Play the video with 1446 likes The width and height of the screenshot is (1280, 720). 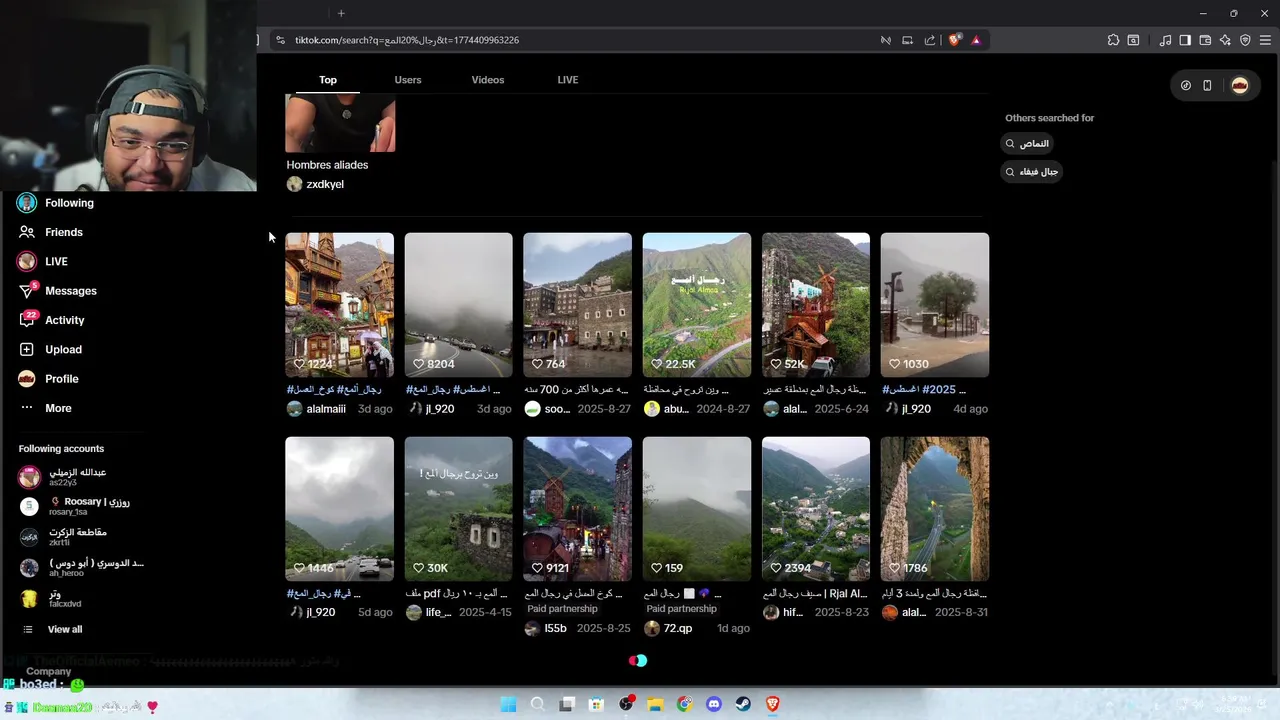click(x=340, y=509)
